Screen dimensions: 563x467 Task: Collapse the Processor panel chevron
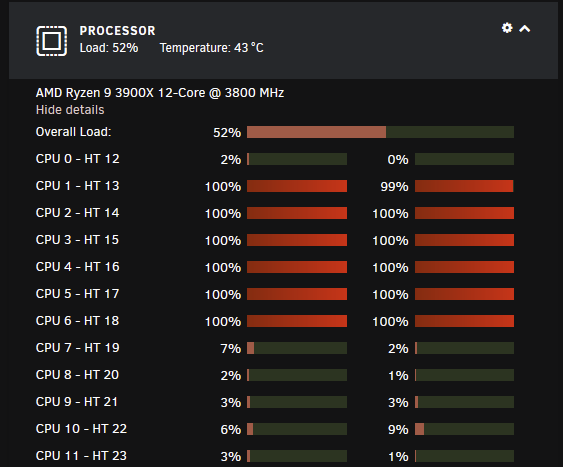coord(525,29)
